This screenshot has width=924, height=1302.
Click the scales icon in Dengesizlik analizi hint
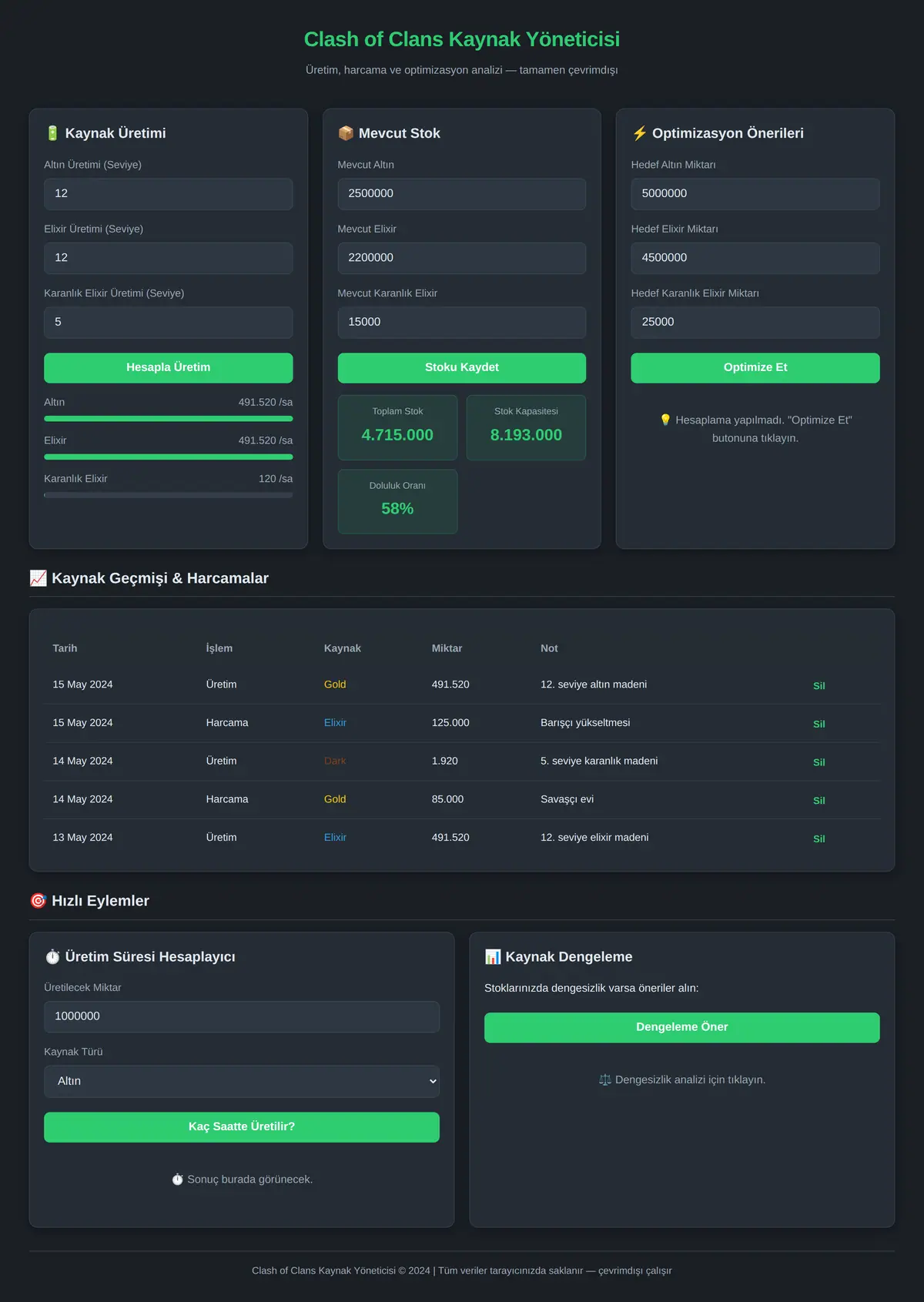(x=605, y=1079)
